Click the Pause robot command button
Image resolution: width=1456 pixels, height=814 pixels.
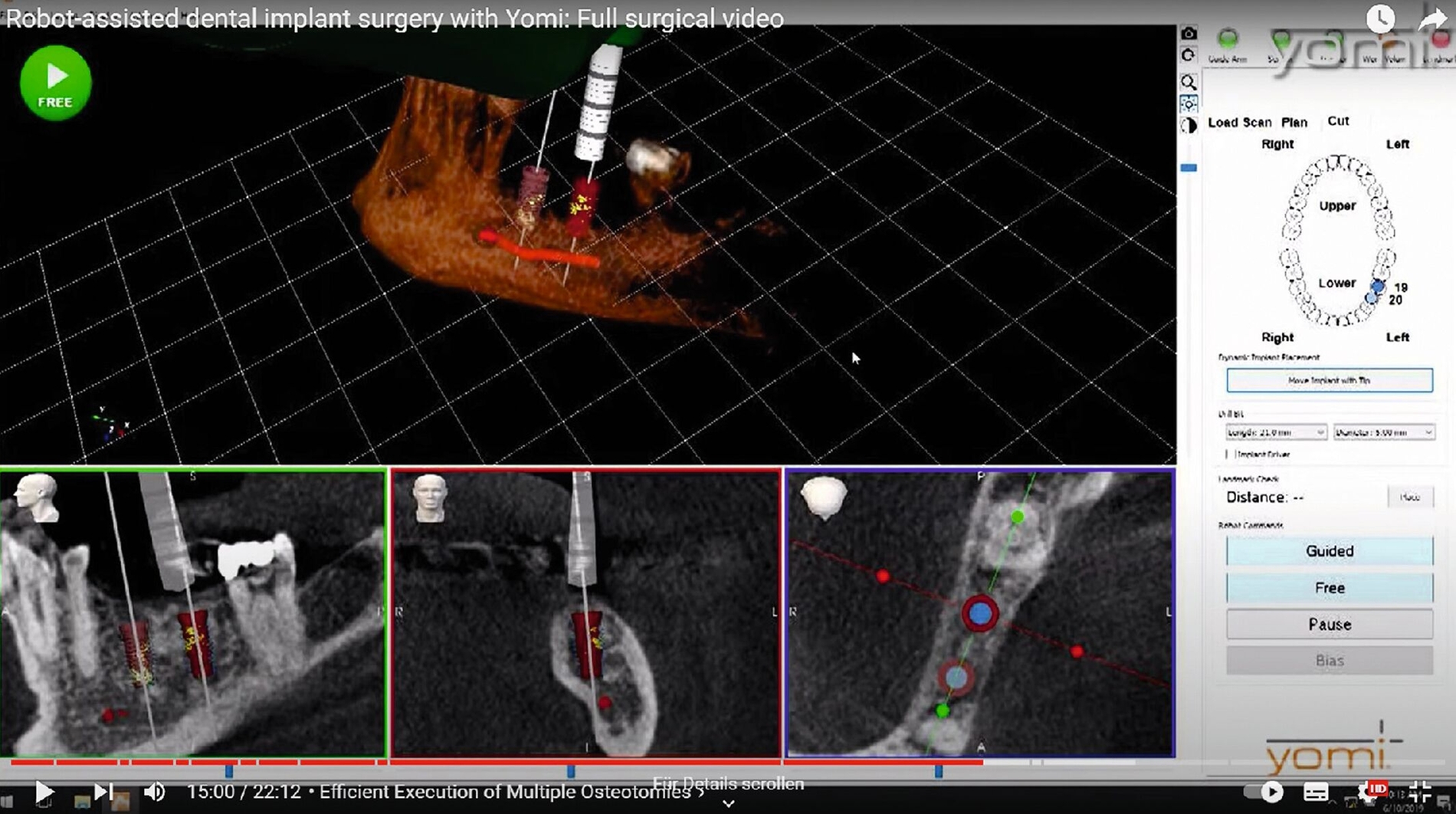coord(1330,625)
